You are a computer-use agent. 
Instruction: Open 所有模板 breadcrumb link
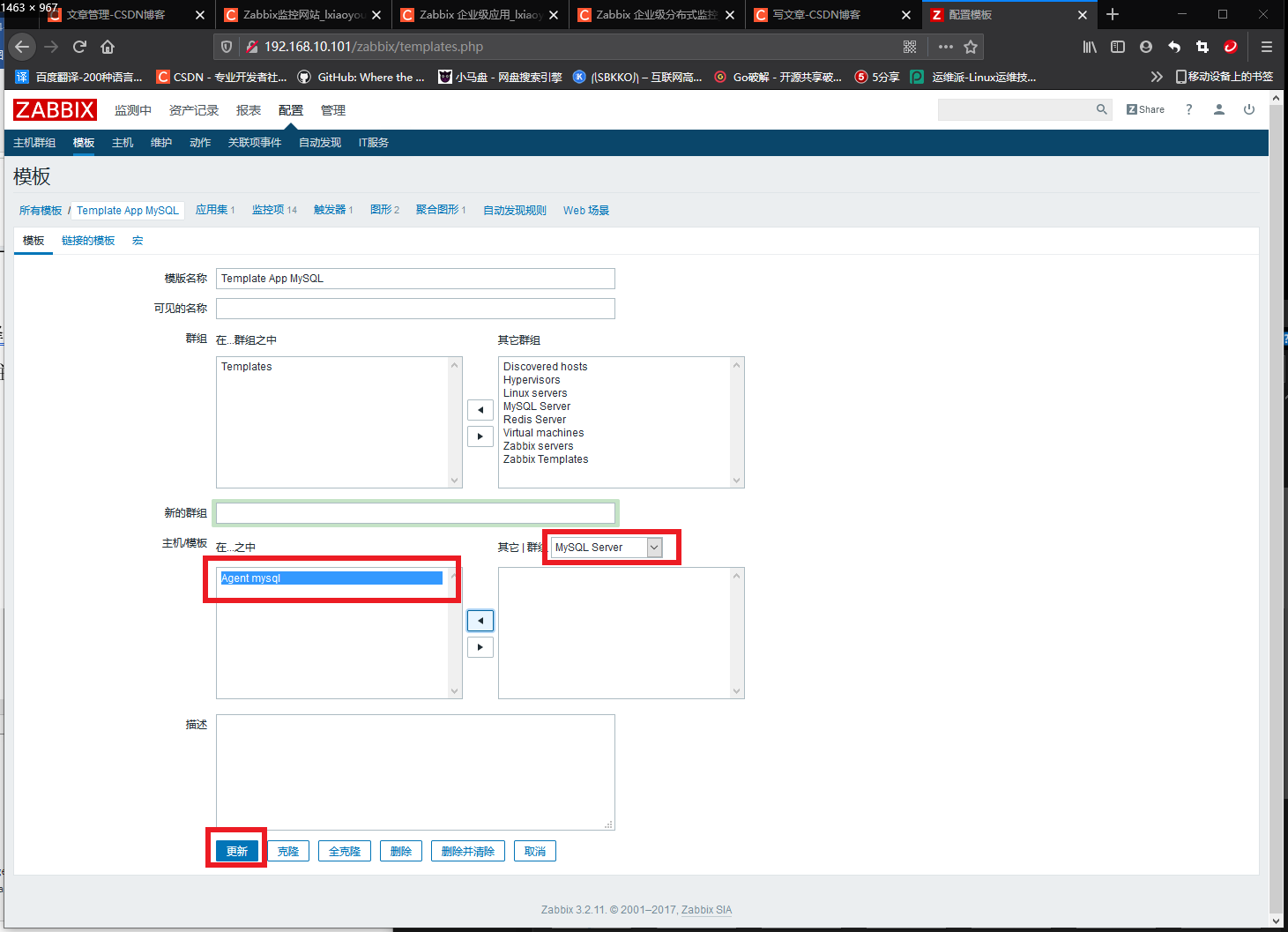click(x=41, y=211)
